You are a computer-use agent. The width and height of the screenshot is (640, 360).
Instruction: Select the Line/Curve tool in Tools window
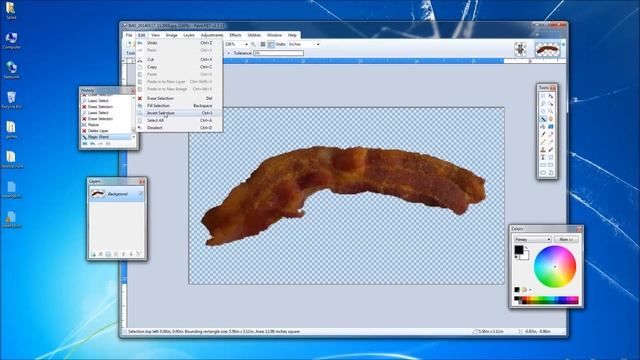tap(551, 157)
